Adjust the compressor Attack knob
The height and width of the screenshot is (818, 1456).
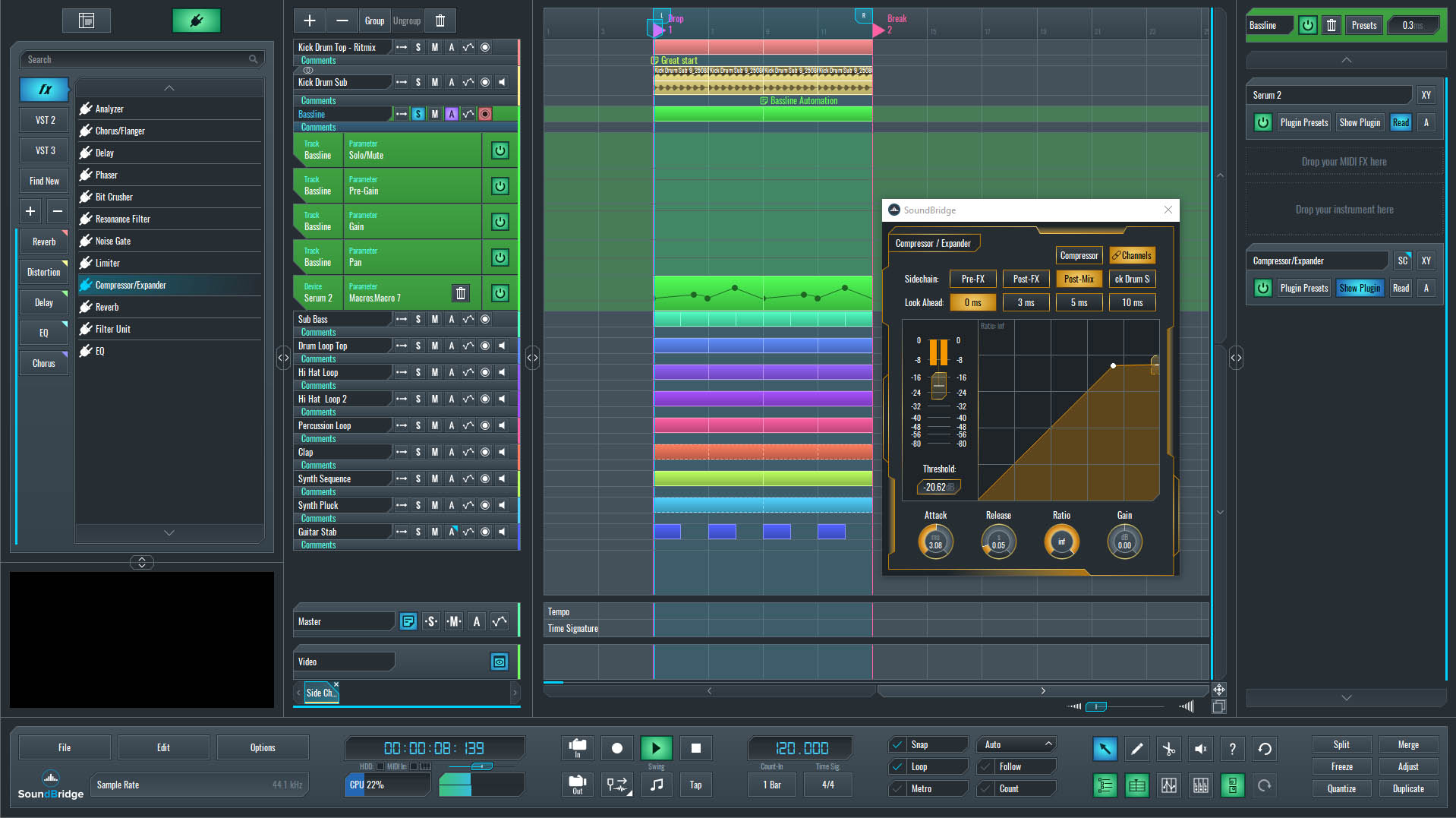(935, 542)
